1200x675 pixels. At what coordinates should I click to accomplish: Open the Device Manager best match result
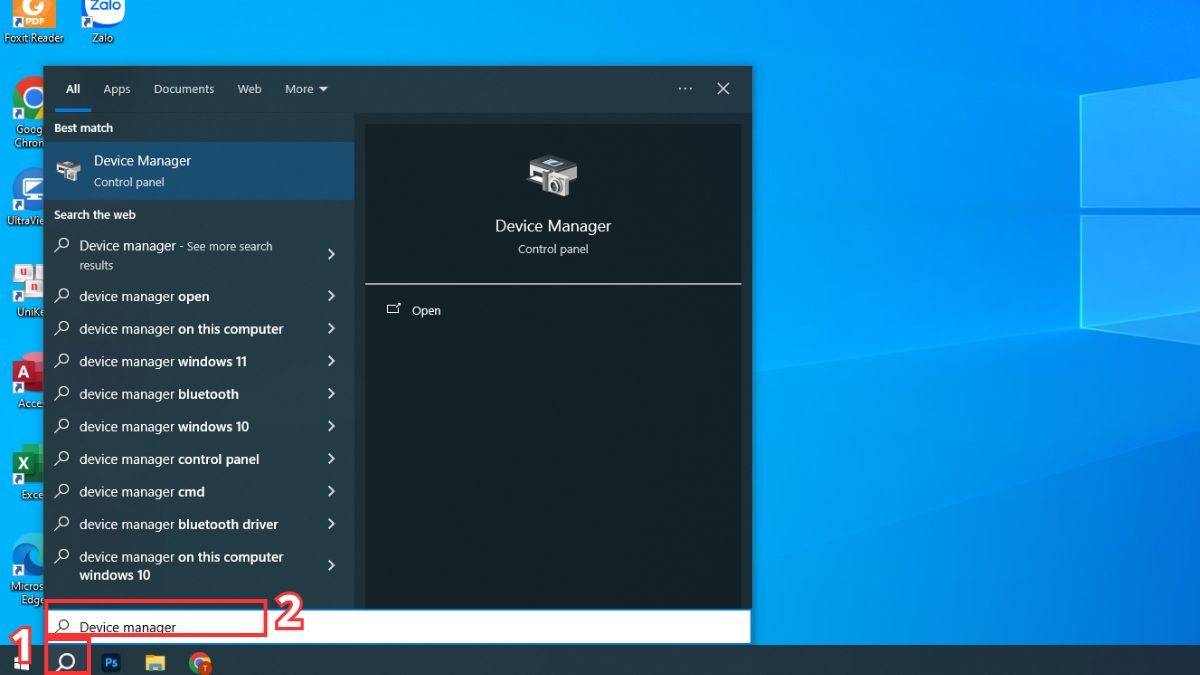[199, 171]
